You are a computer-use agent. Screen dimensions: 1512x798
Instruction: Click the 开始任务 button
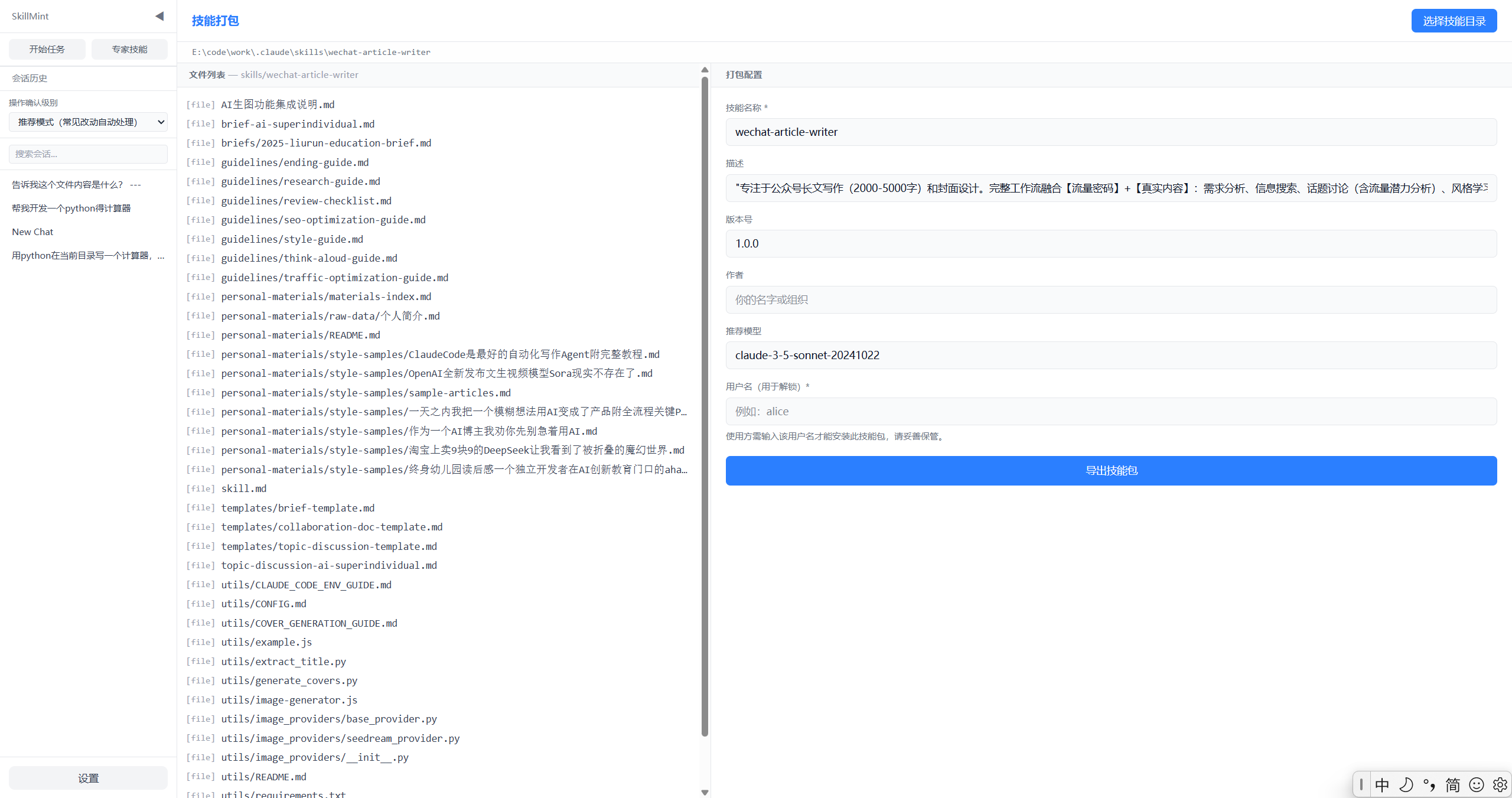tap(47, 49)
